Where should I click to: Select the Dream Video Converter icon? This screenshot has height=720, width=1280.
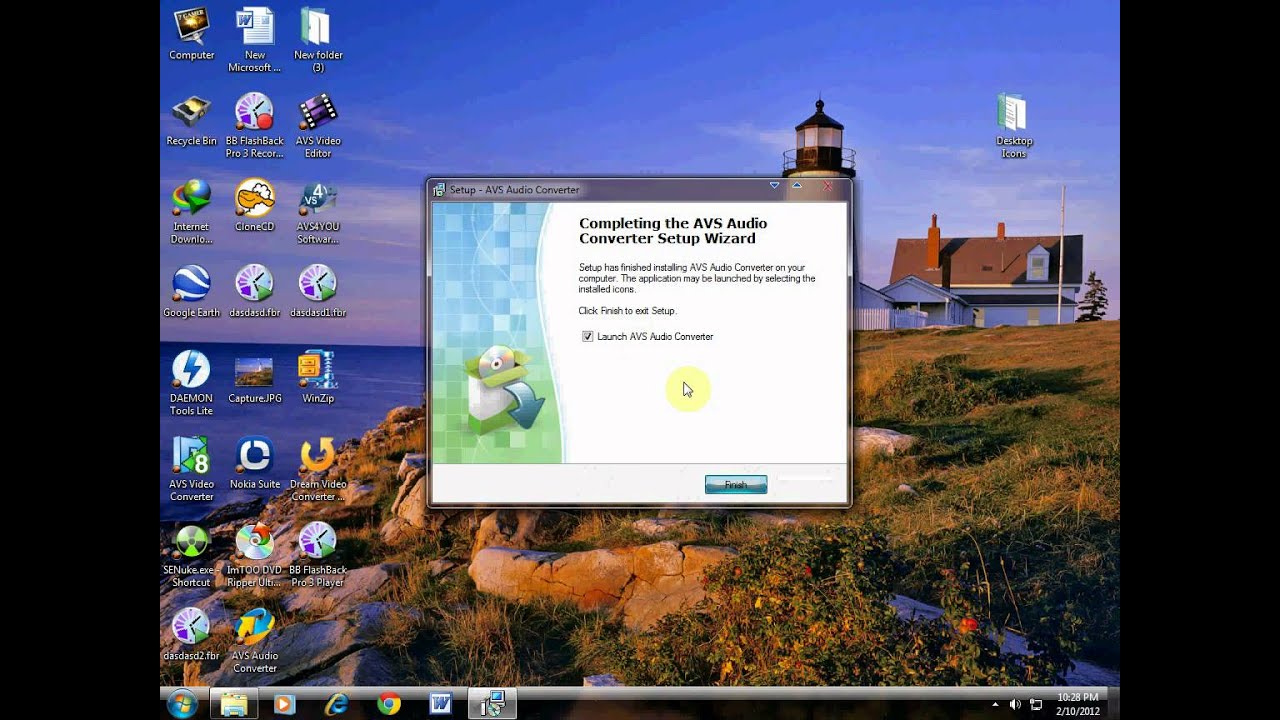(318, 469)
